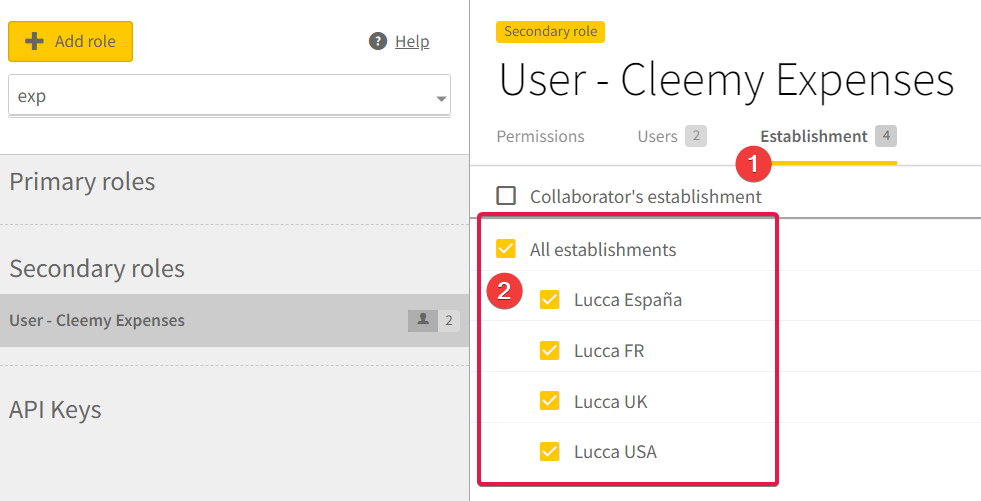Open the Establishment tab
The image size is (981, 501).
[828, 136]
